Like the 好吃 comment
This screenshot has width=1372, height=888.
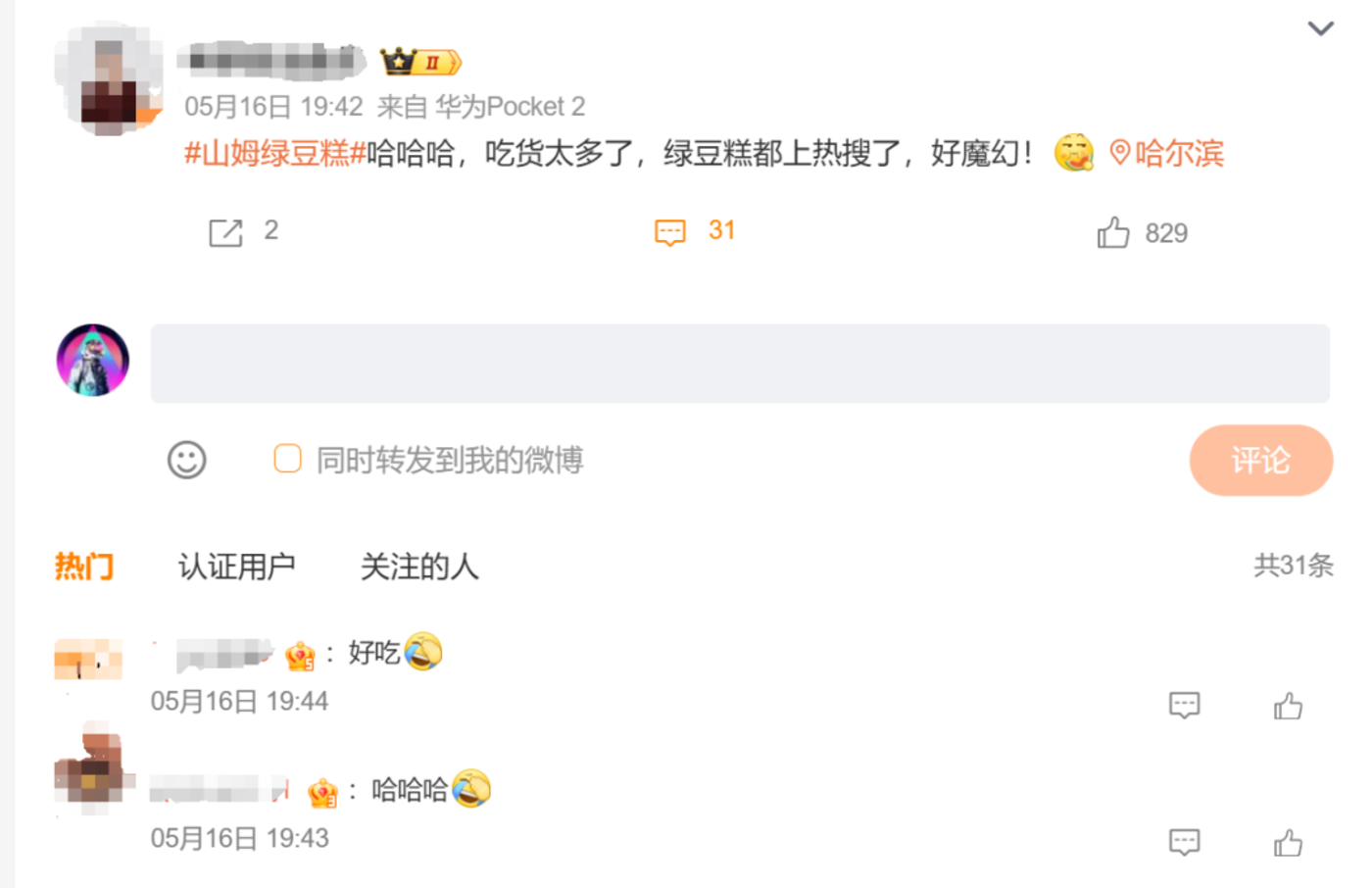point(1288,705)
